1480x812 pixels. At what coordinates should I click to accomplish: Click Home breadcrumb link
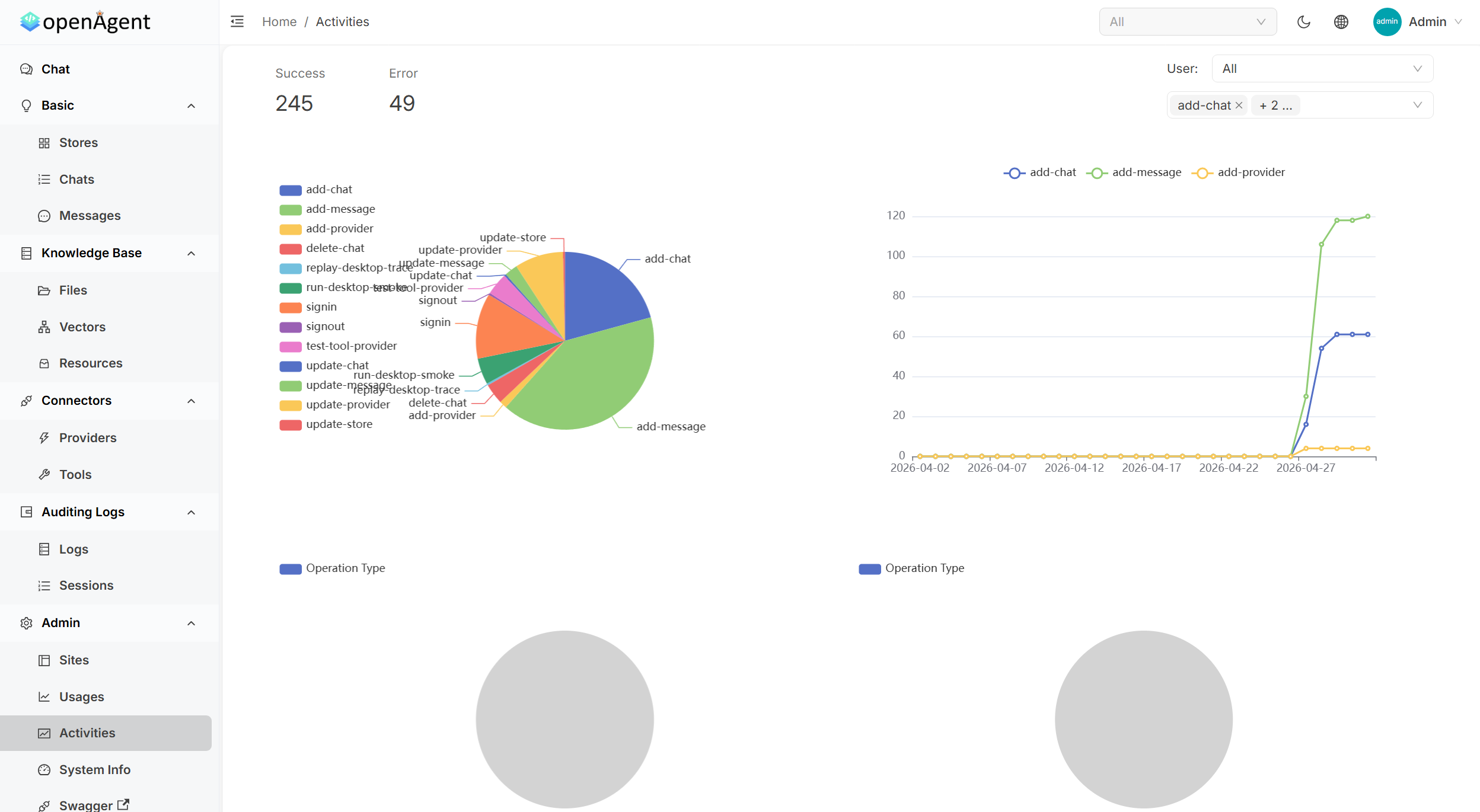(279, 22)
